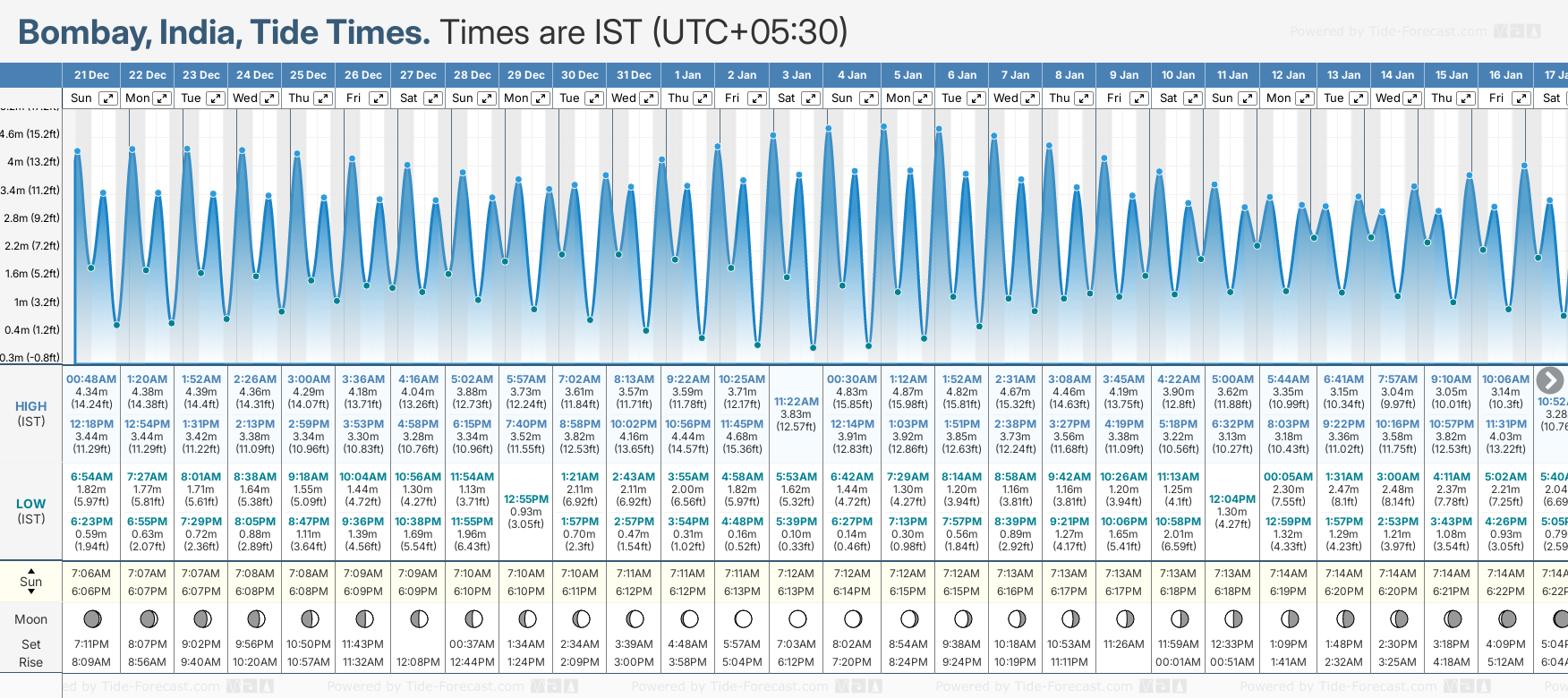Click moon phase icon under 2 Jan
This screenshot has height=698, width=1568.
coord(743,619)
